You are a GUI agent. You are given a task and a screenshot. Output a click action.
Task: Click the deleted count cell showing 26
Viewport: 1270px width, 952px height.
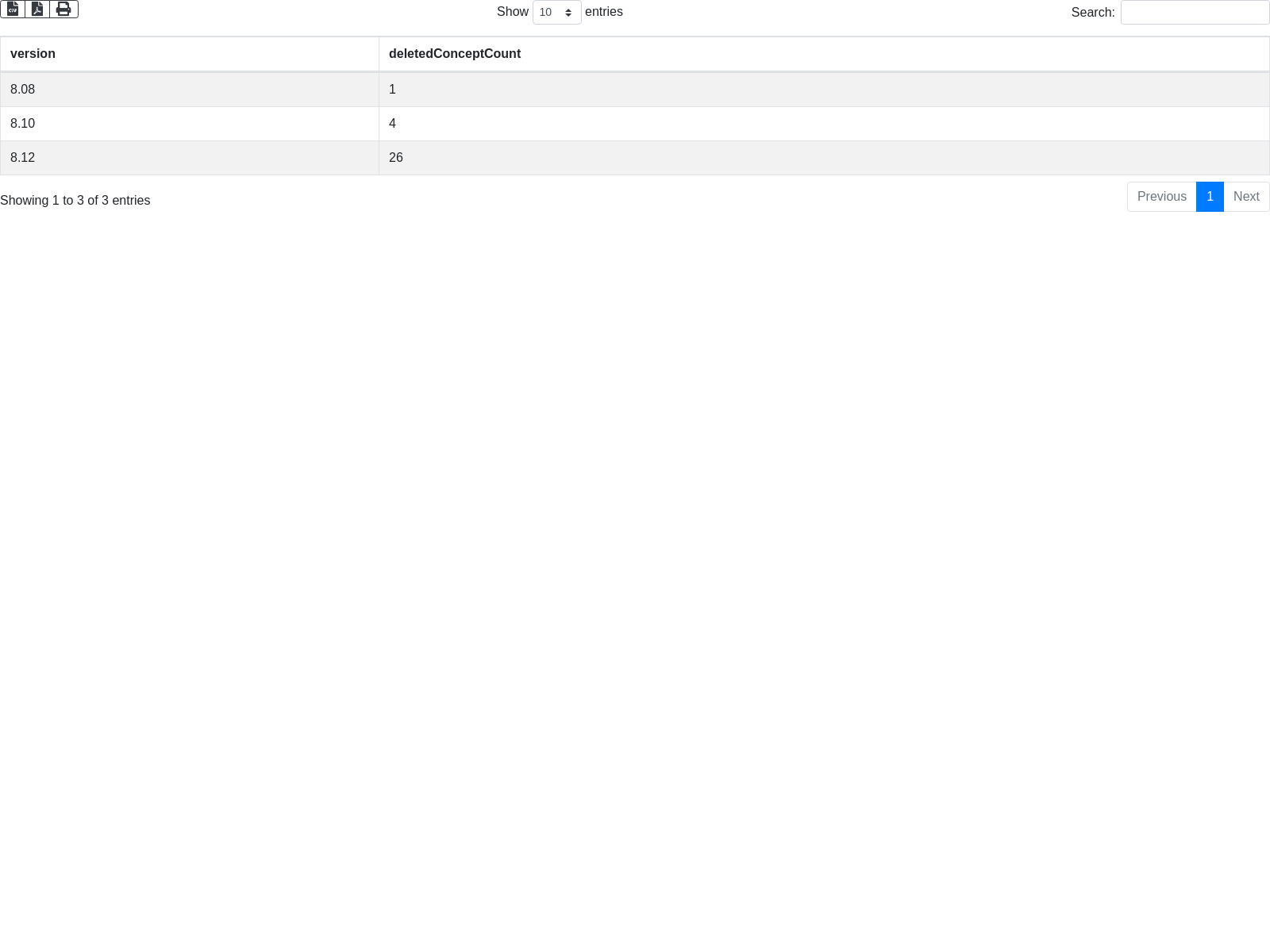coord(396,158)
